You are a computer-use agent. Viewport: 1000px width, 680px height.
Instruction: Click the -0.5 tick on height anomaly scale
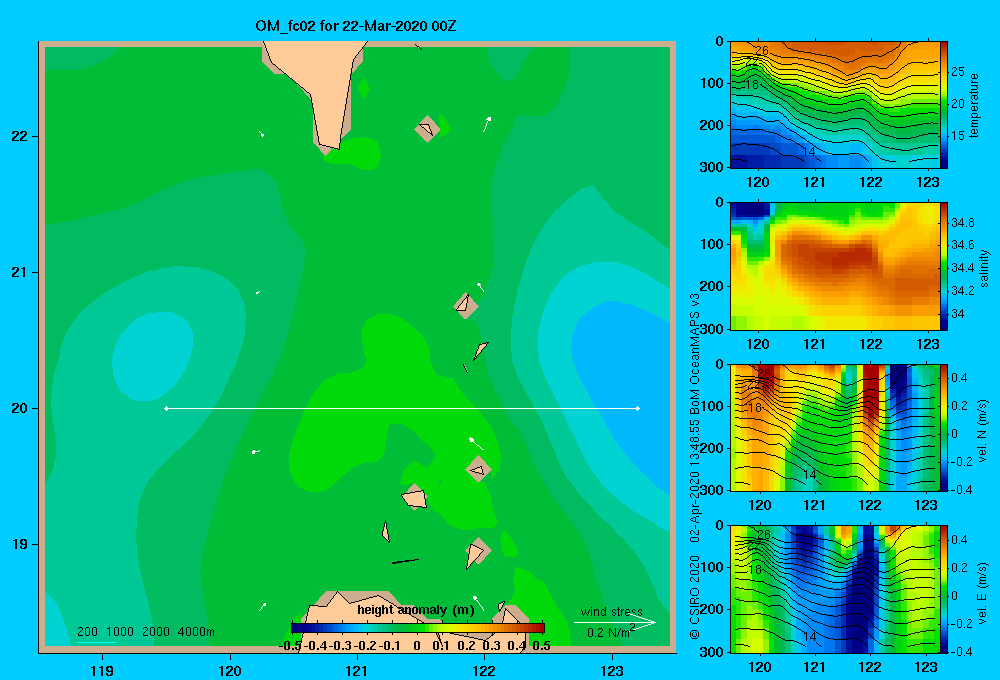[x=290, y=646]
